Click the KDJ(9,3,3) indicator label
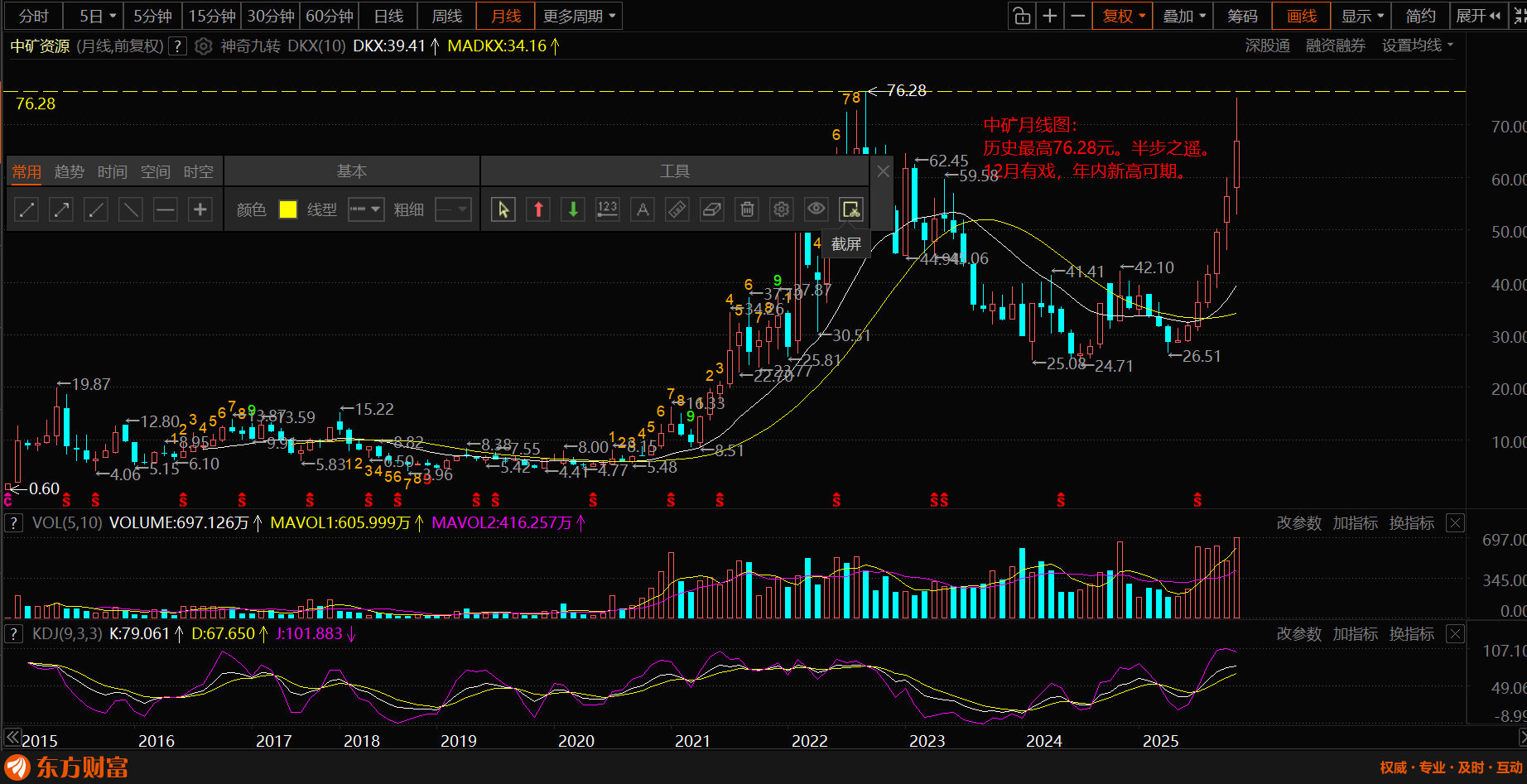 [x=67, y=634]
